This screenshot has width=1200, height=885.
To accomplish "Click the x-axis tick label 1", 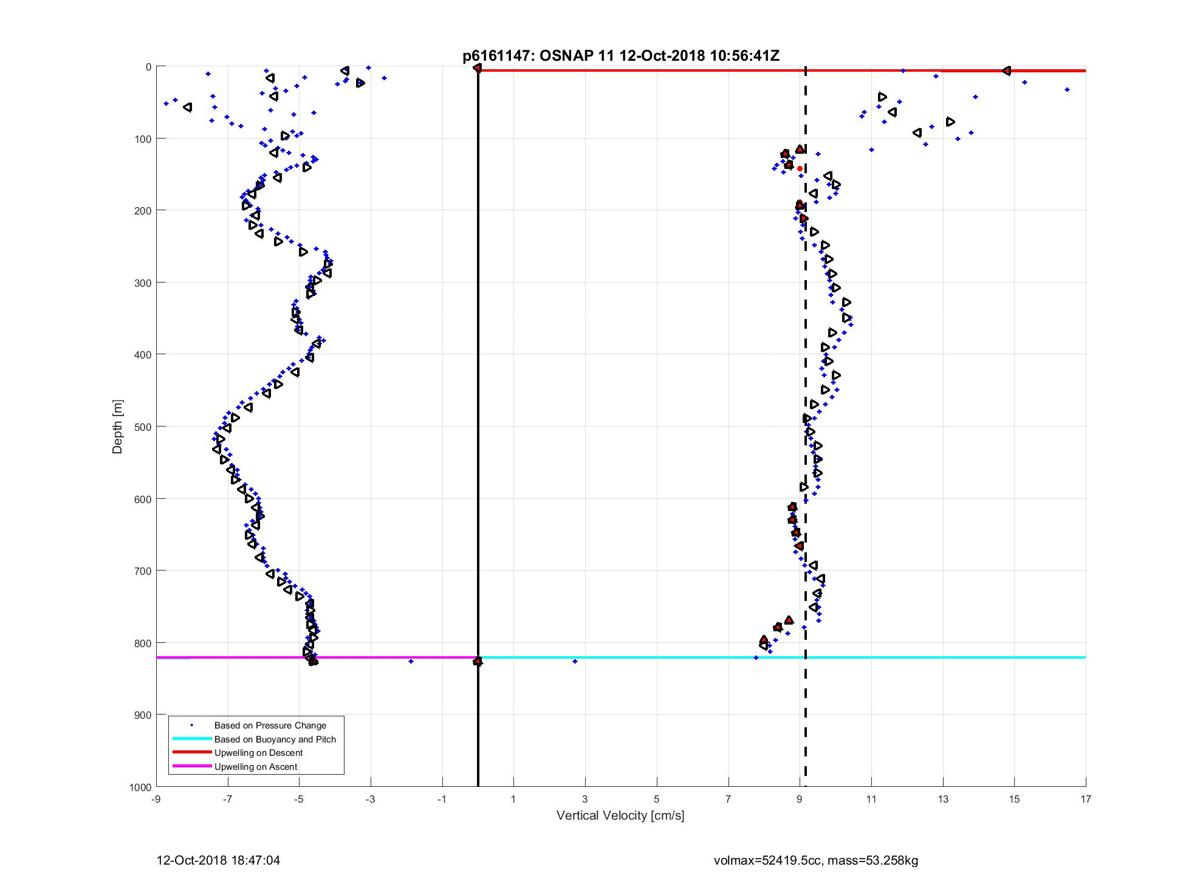I will [514, 799].
